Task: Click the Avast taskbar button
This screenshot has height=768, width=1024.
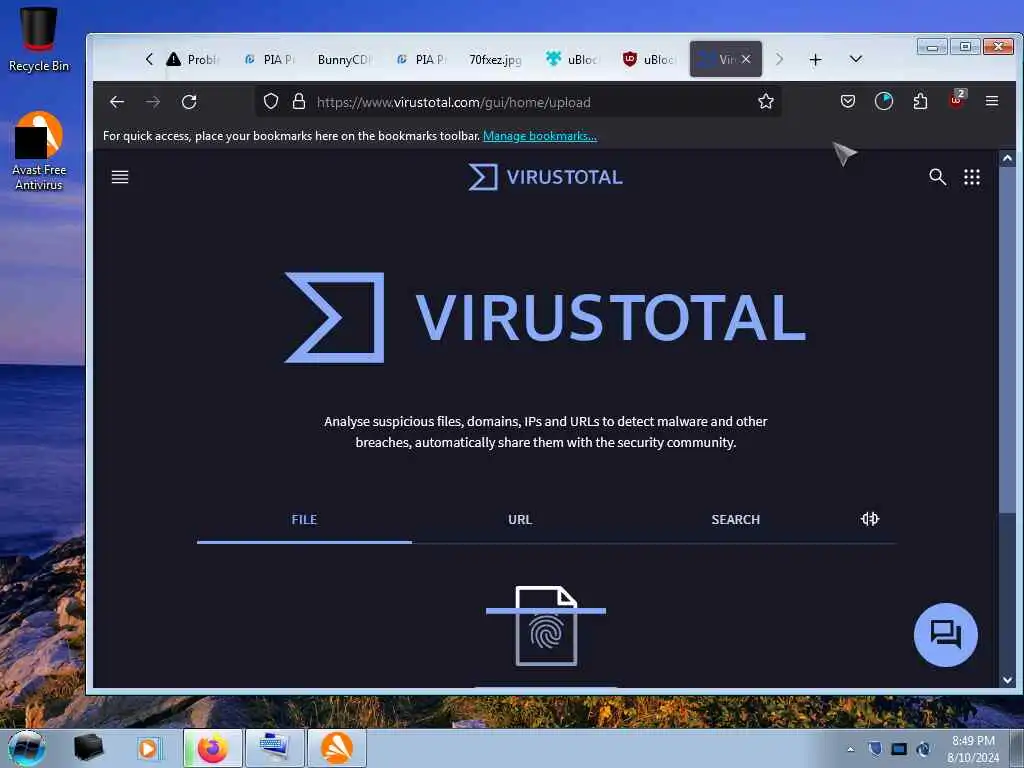Action: click(337, 748)
